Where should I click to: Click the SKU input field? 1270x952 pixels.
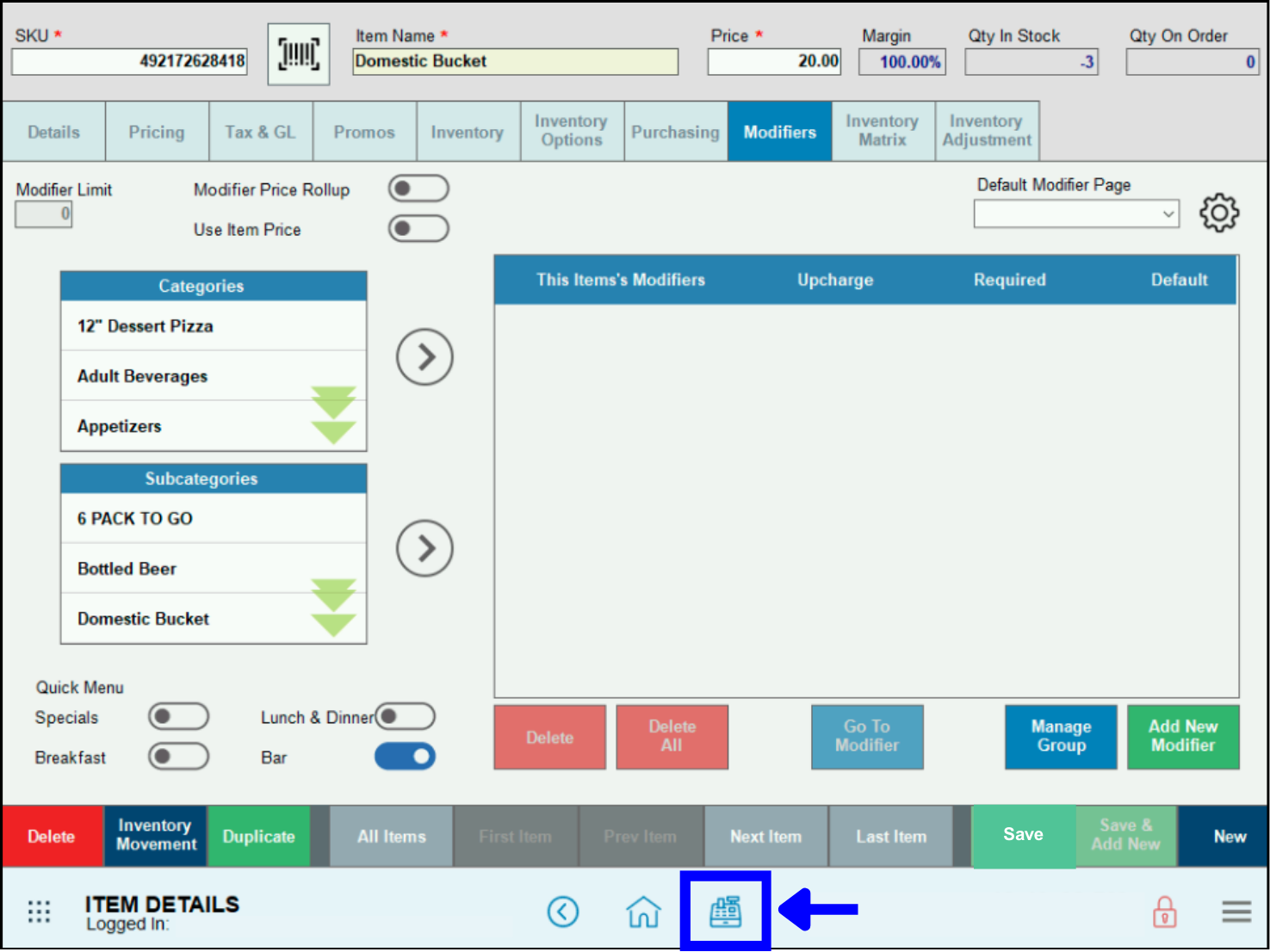[x=127, y=60]
